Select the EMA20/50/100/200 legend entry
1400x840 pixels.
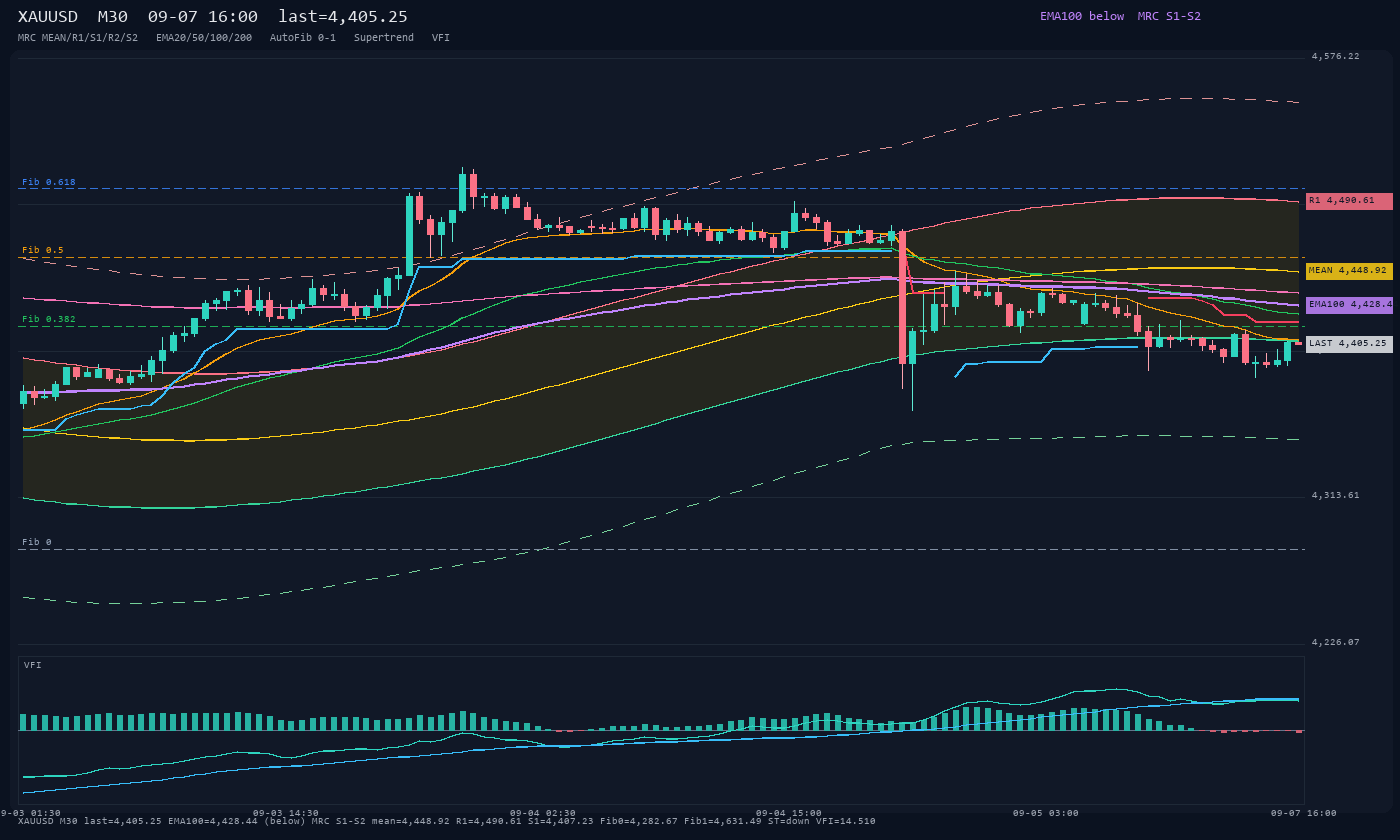[x=204, y=37]
